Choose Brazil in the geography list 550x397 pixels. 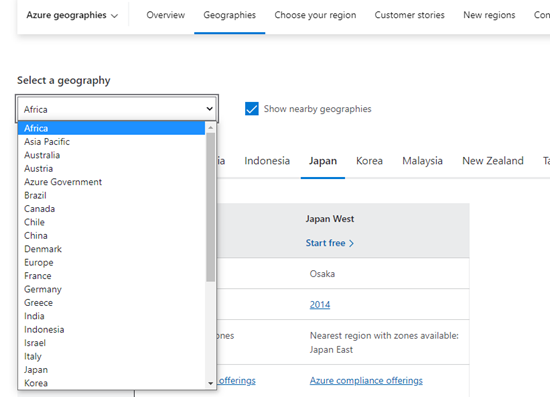111,195
